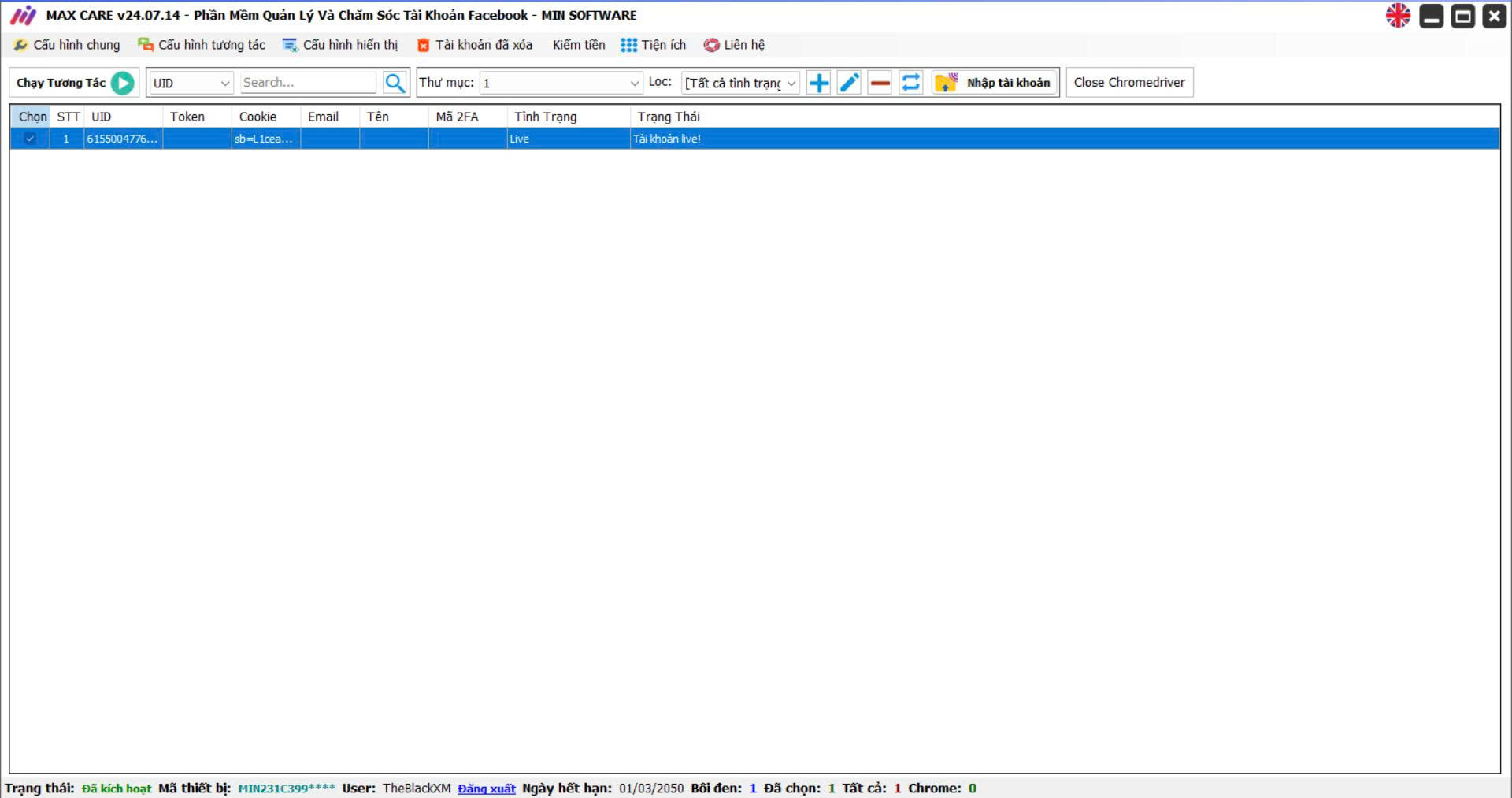Open the Tài khoản đã xóa menu
The width and height of the screenshot is (1512, 798).
[x=475, y=45]
